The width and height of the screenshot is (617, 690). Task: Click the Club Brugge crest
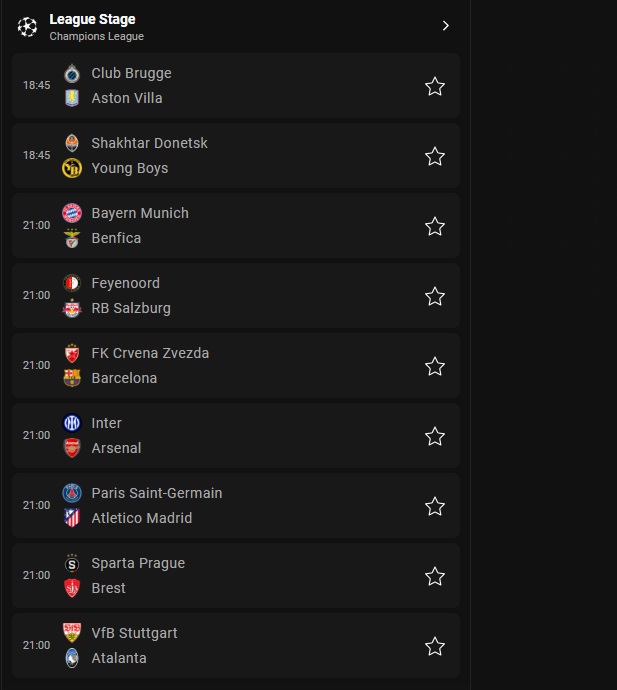72,73
